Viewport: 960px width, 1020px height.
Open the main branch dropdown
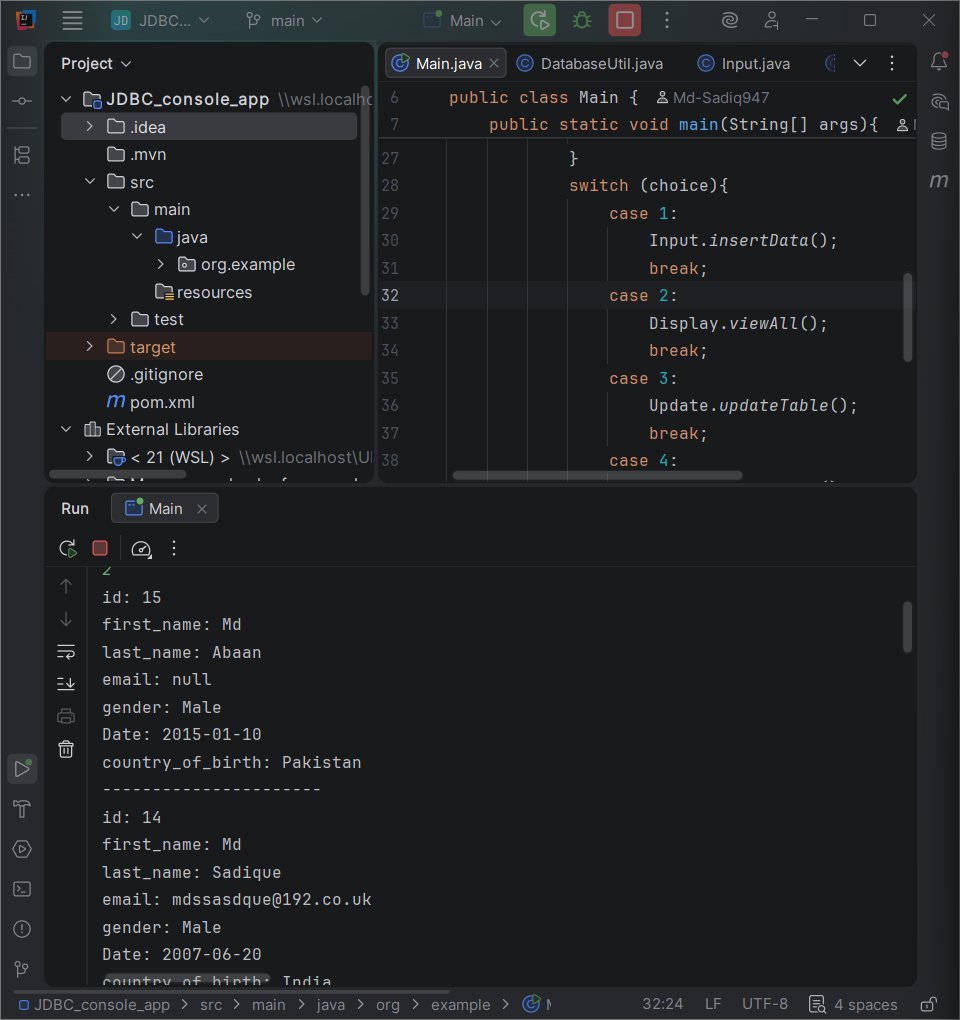click(x=284, y=21)
